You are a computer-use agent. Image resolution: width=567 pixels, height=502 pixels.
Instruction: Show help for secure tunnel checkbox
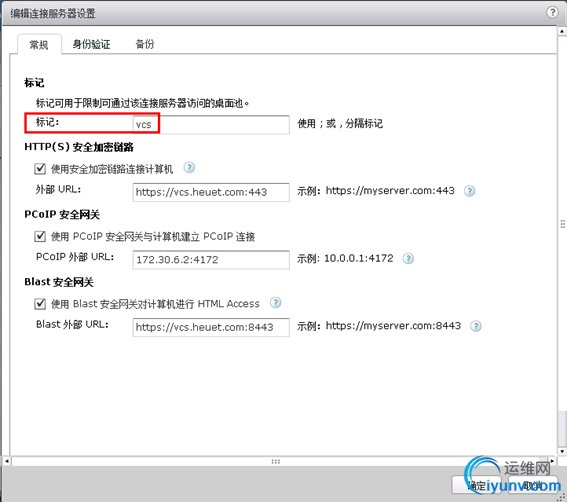point(189,168)
